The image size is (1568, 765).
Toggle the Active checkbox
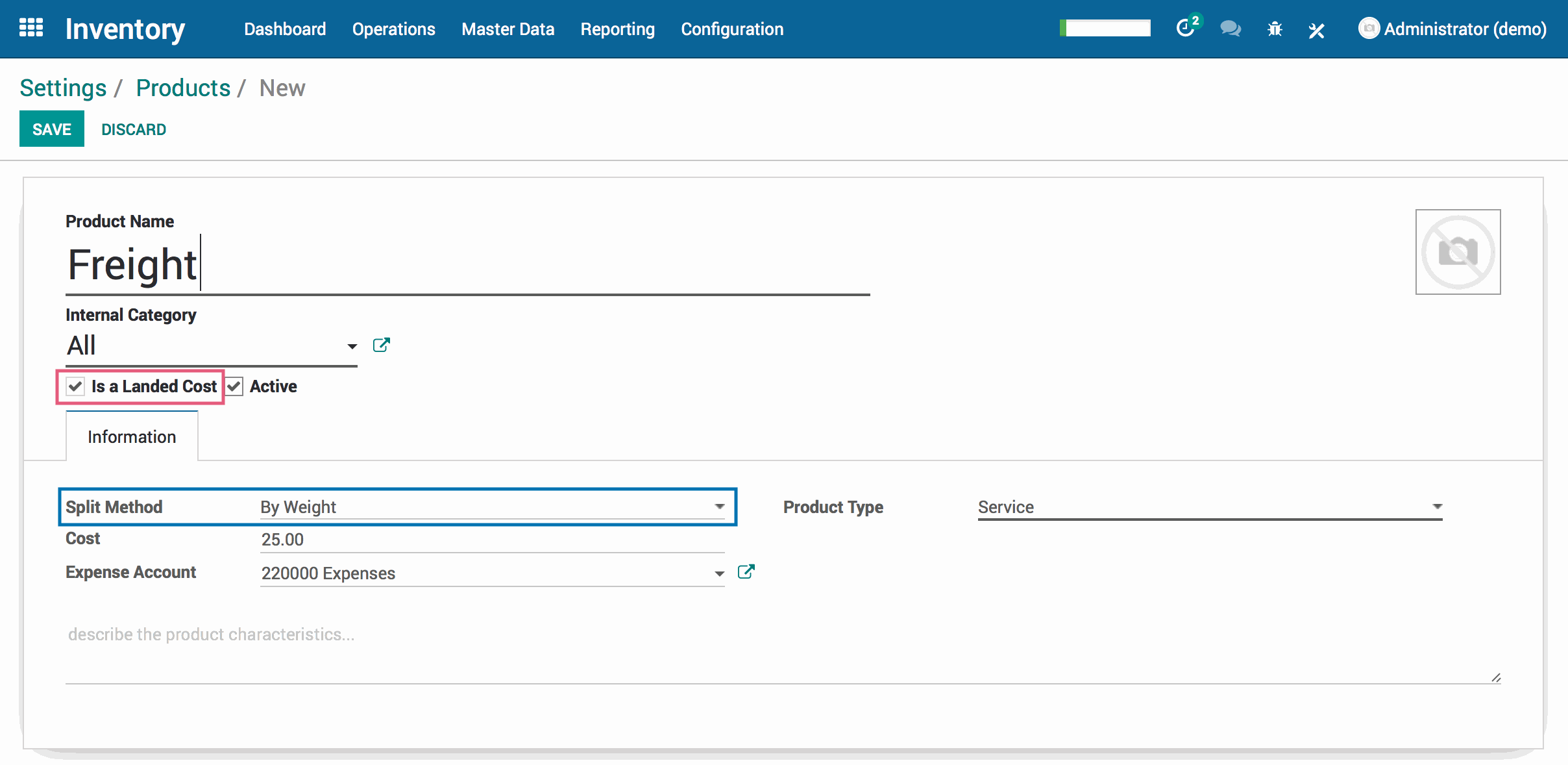pyautogui.click(x=234, y=386)
